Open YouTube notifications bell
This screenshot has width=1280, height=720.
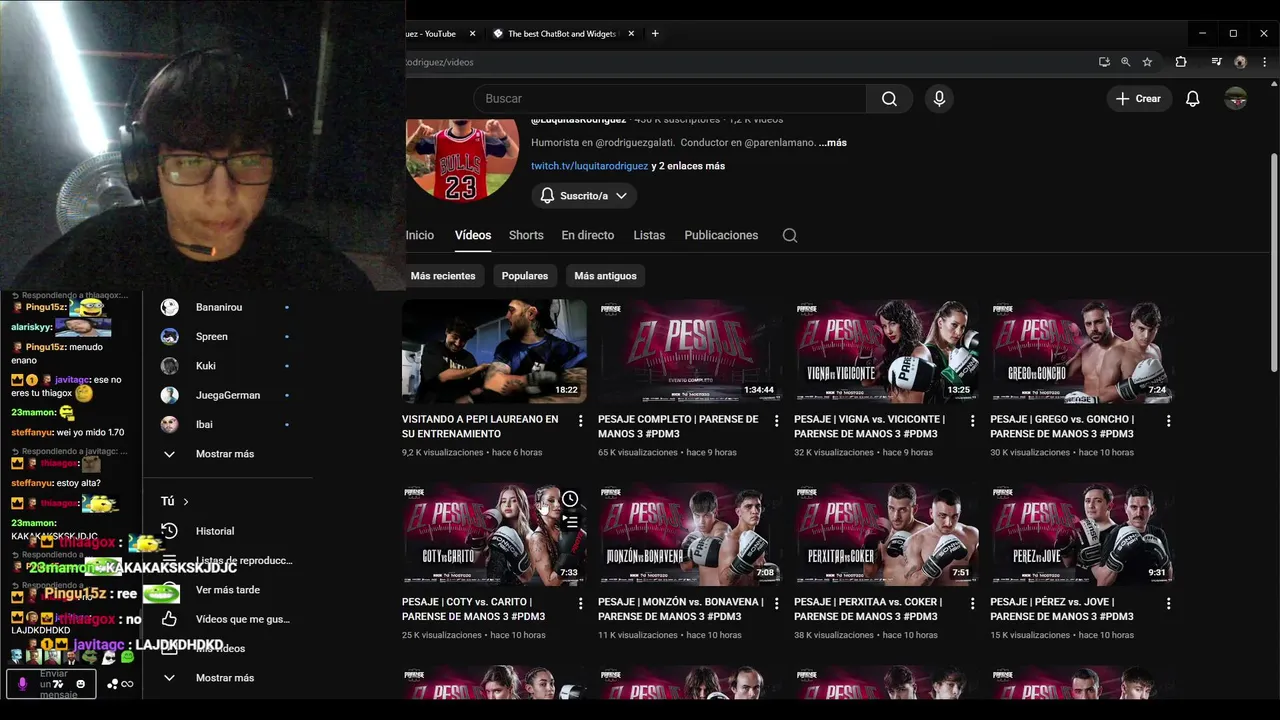click(x=1192, y=99)
